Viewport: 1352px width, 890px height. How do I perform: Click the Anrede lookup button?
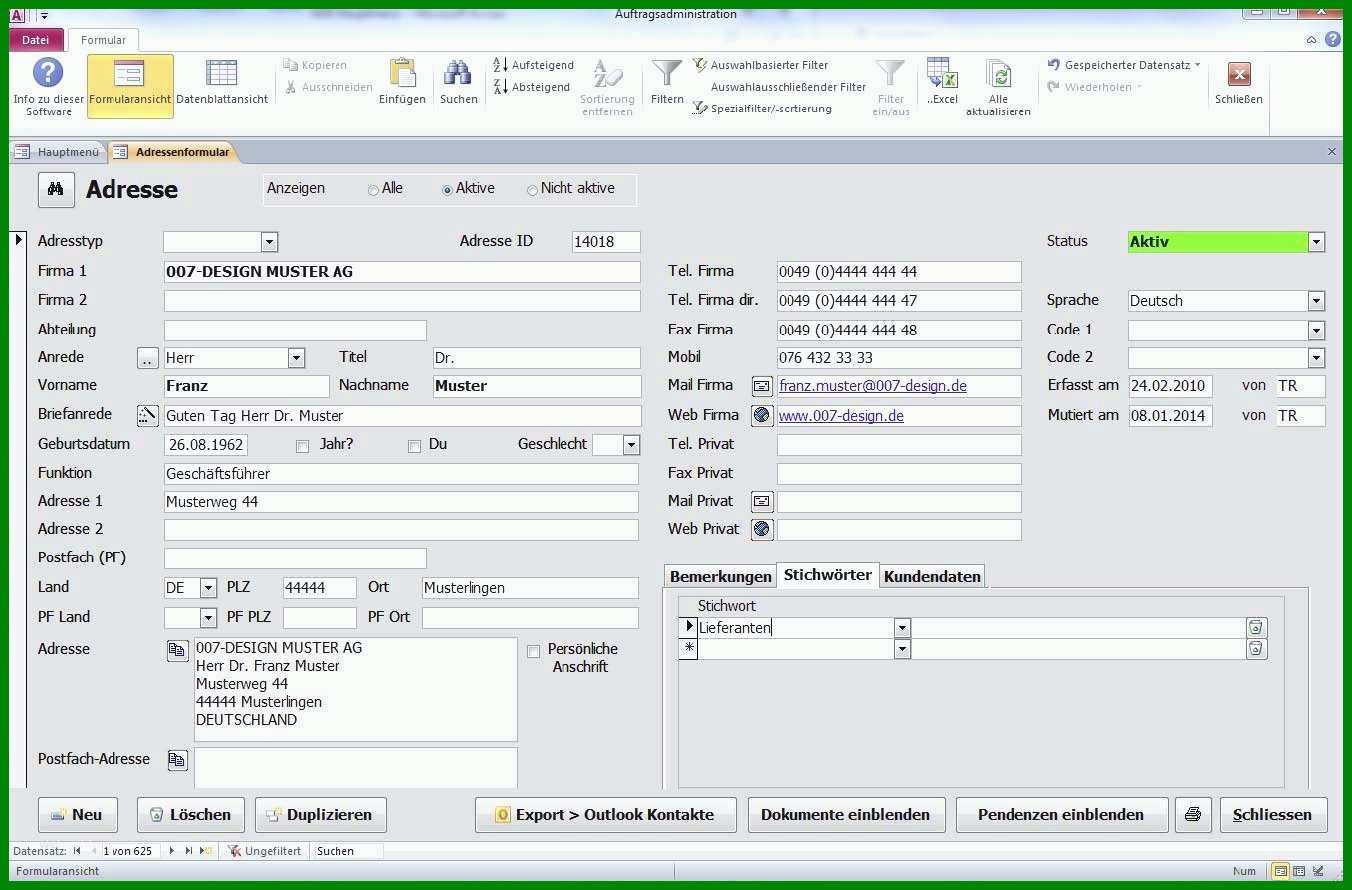coord(148,358)
